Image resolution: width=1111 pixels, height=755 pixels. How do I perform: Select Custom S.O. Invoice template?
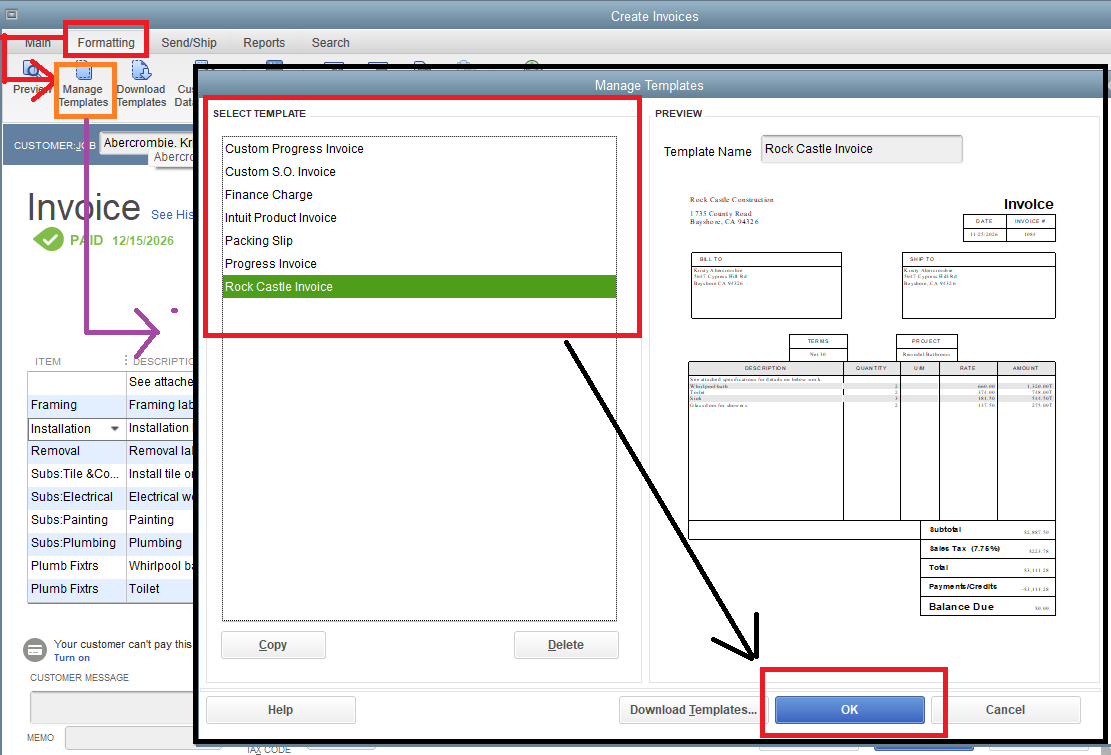(x=419, y=171)
